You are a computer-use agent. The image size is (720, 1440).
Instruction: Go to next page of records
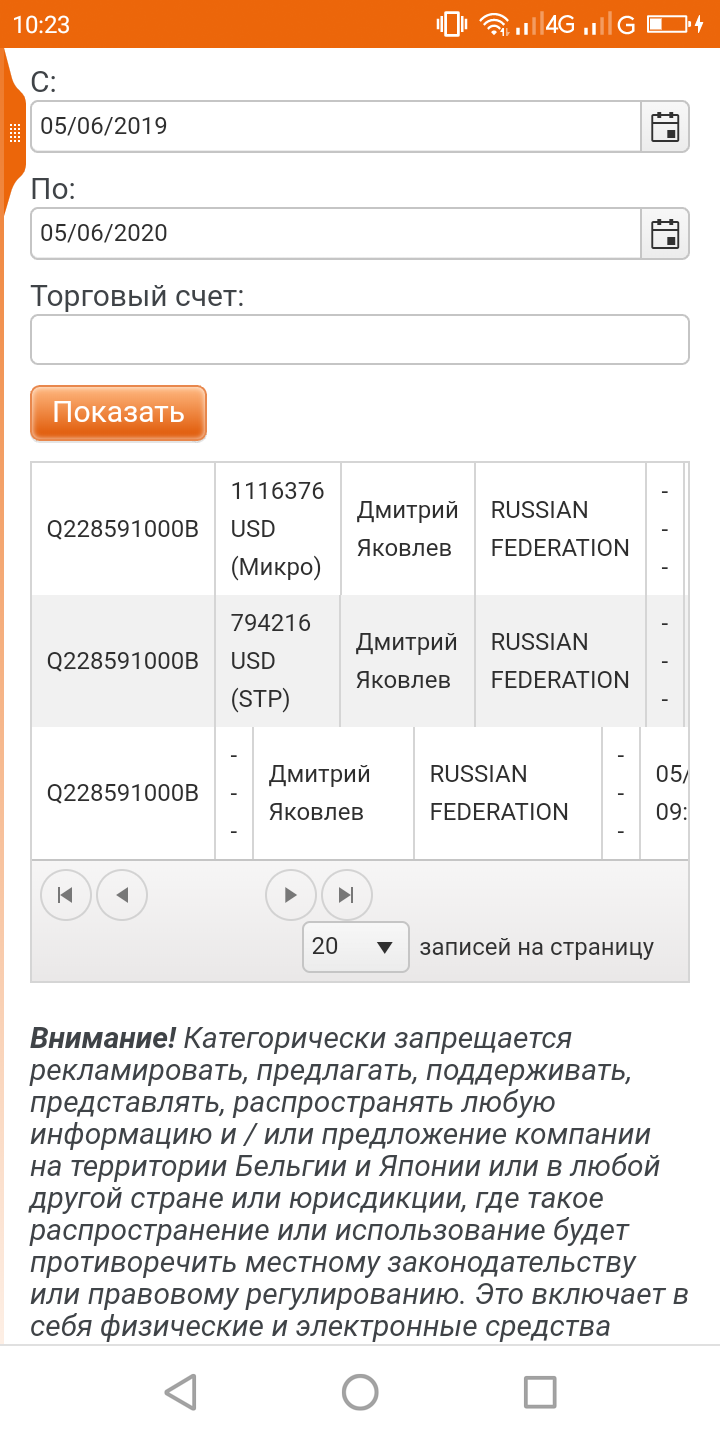pos(291,895)
